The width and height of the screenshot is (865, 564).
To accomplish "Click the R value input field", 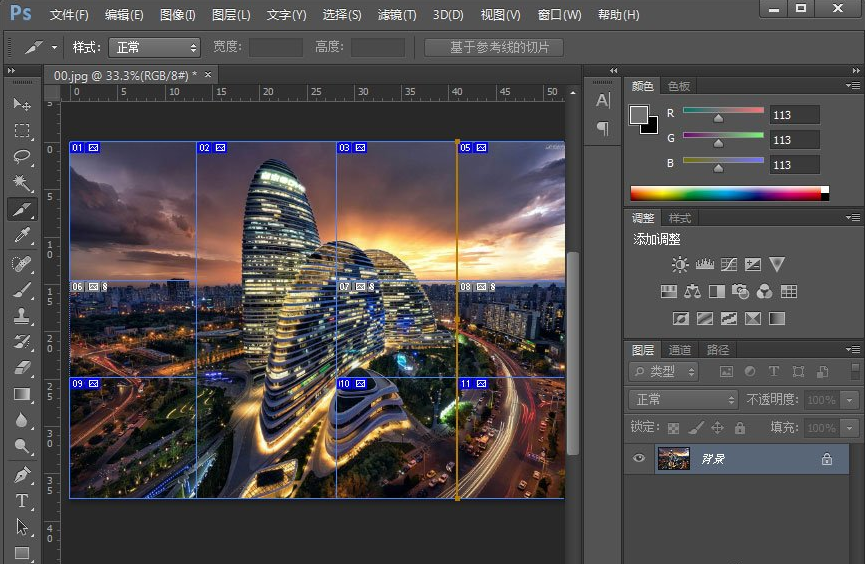I will tap(794, 115).
